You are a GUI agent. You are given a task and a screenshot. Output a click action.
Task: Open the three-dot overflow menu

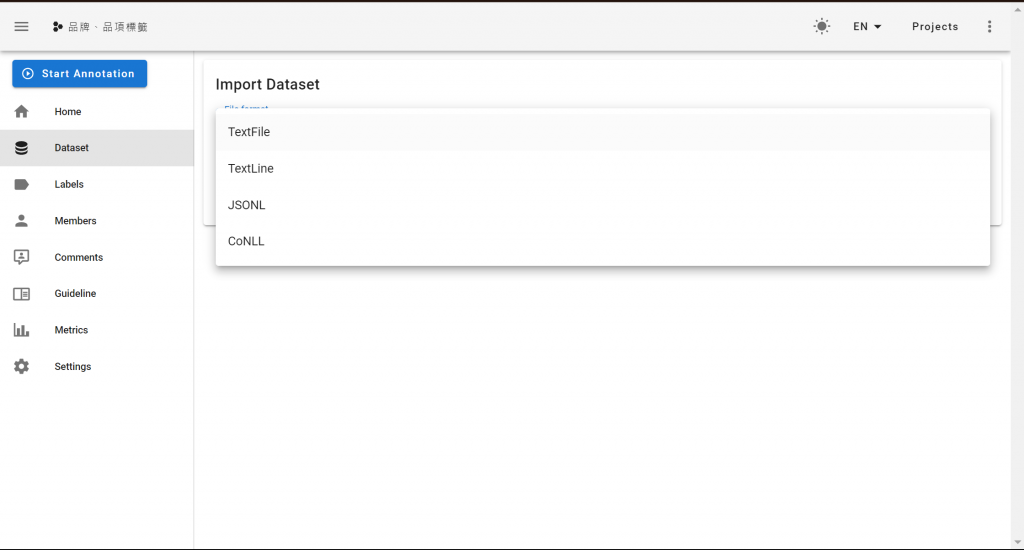point(989,26)
